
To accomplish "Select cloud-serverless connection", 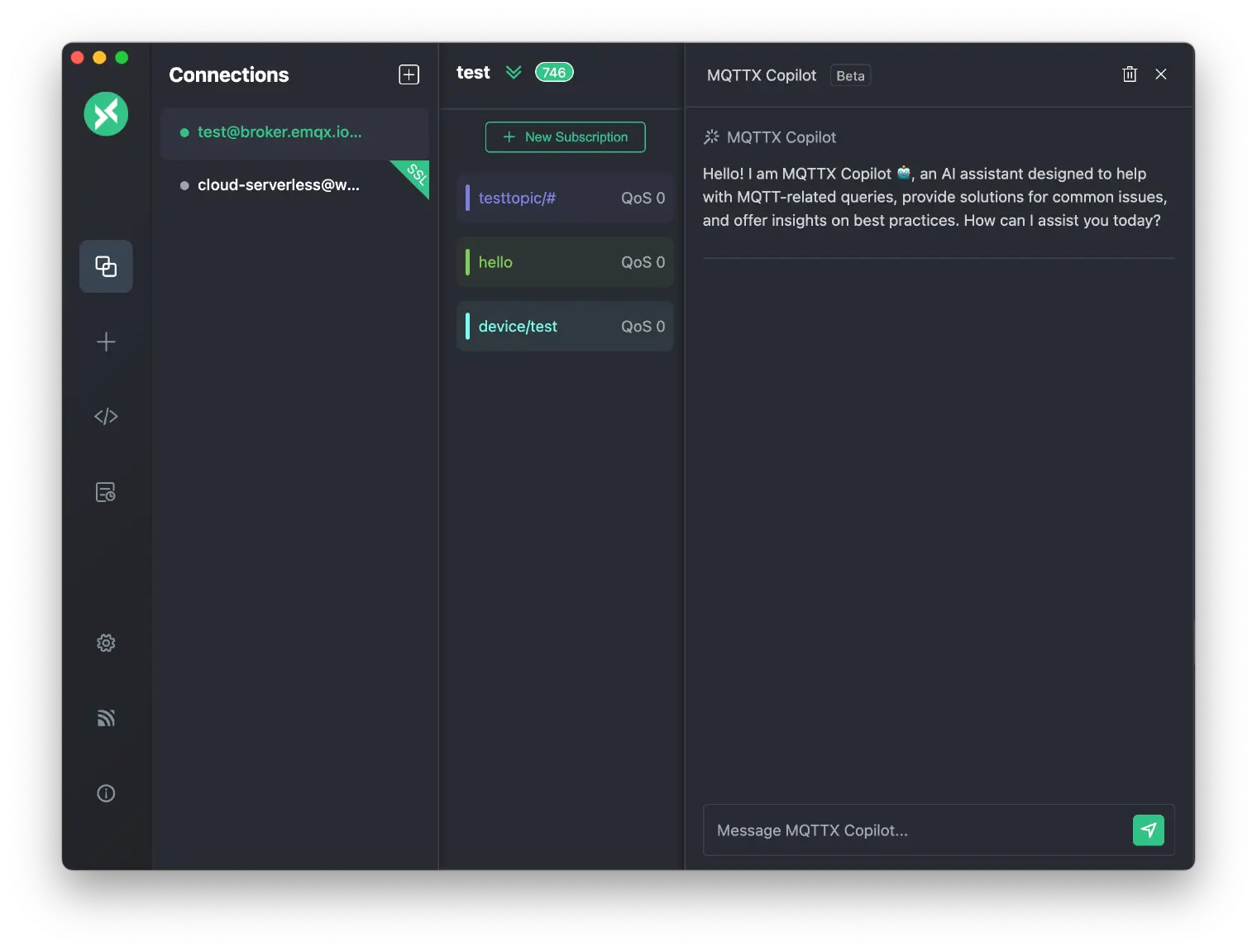I will coord(294,185).
